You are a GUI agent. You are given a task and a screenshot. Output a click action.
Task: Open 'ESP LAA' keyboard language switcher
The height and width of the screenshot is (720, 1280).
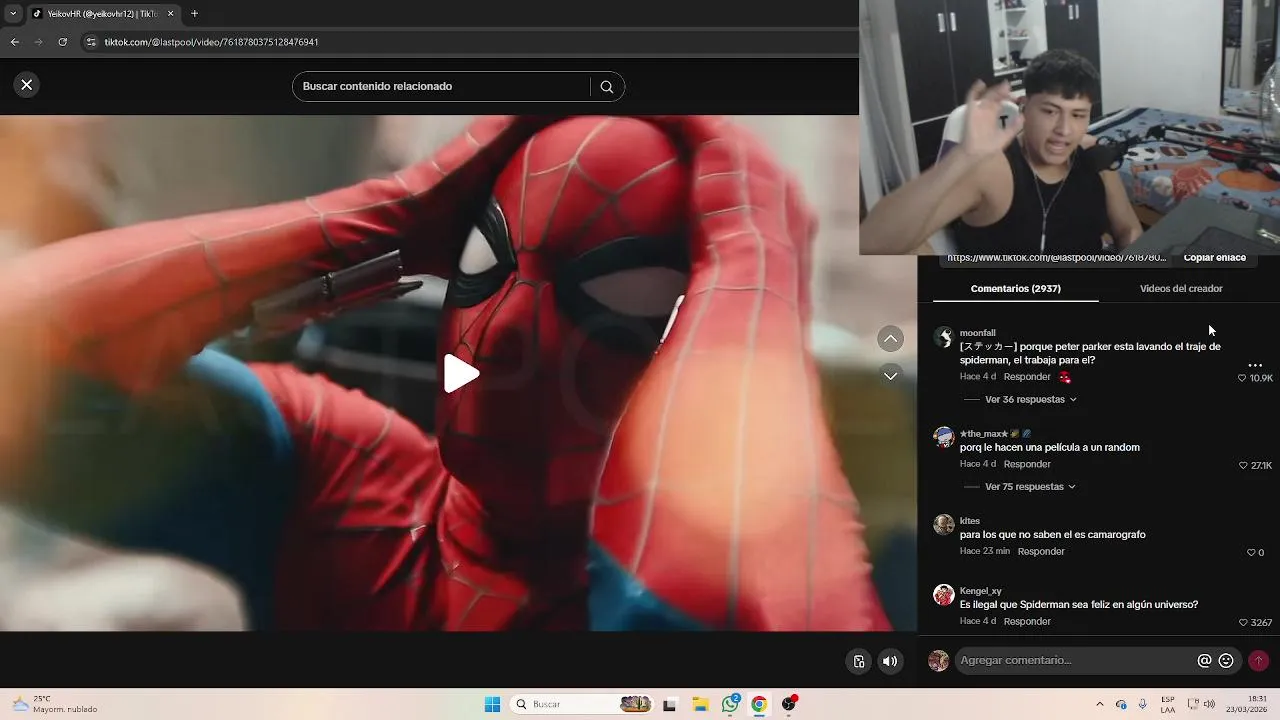coord(1168,704)
